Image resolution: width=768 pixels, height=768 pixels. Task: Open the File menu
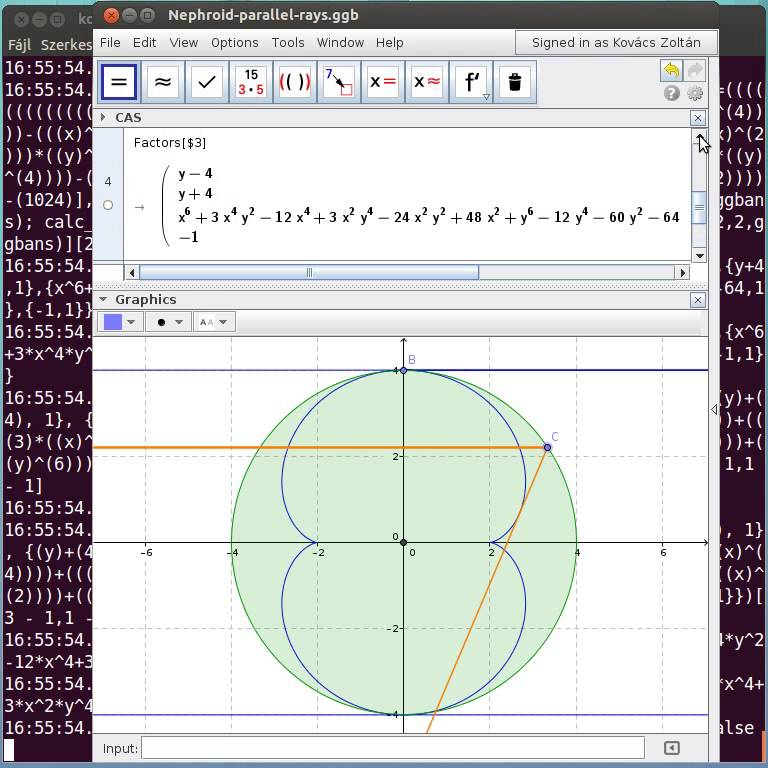click(110, 43)
